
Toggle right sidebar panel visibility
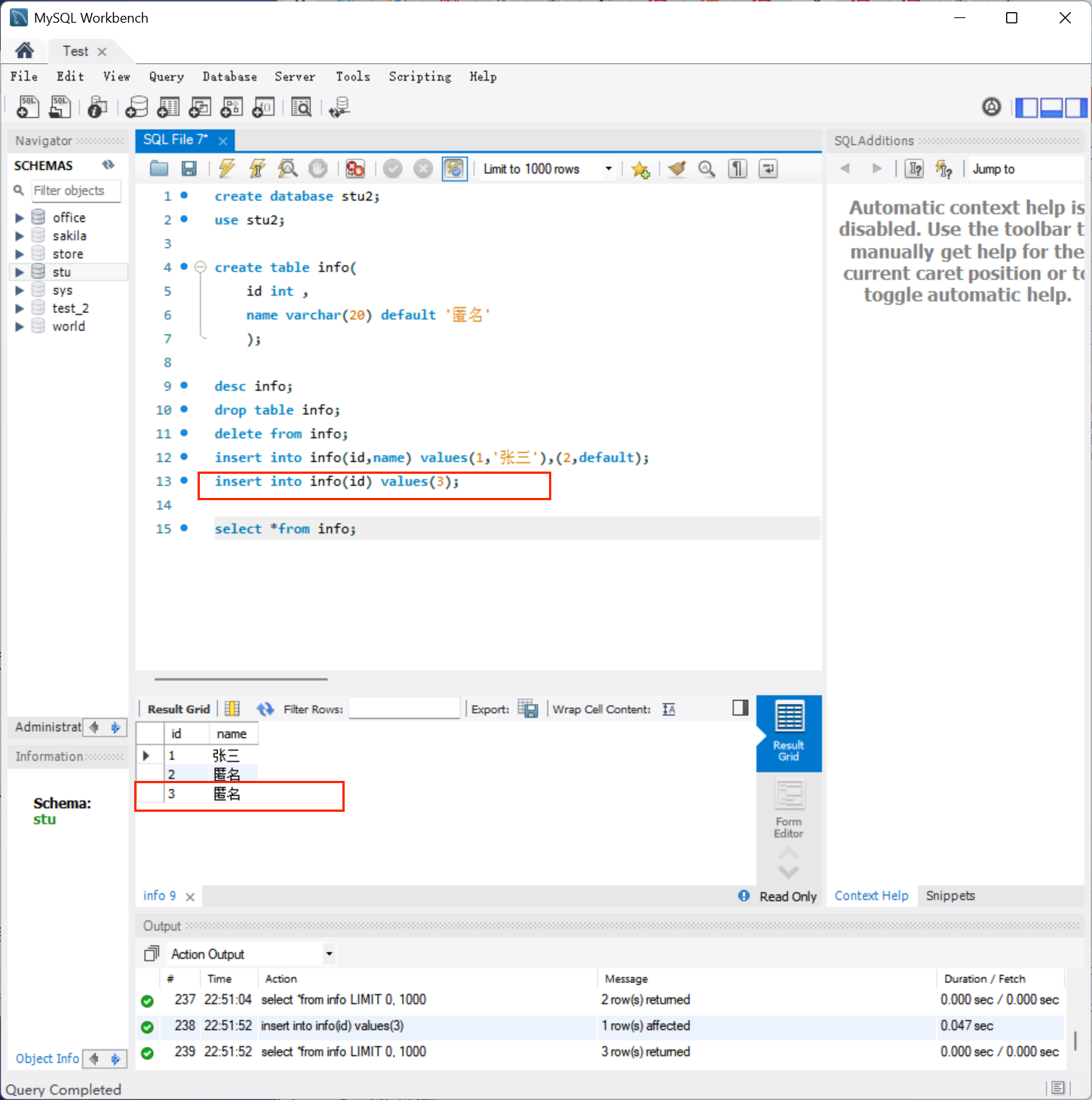(x=1076, y=108)
